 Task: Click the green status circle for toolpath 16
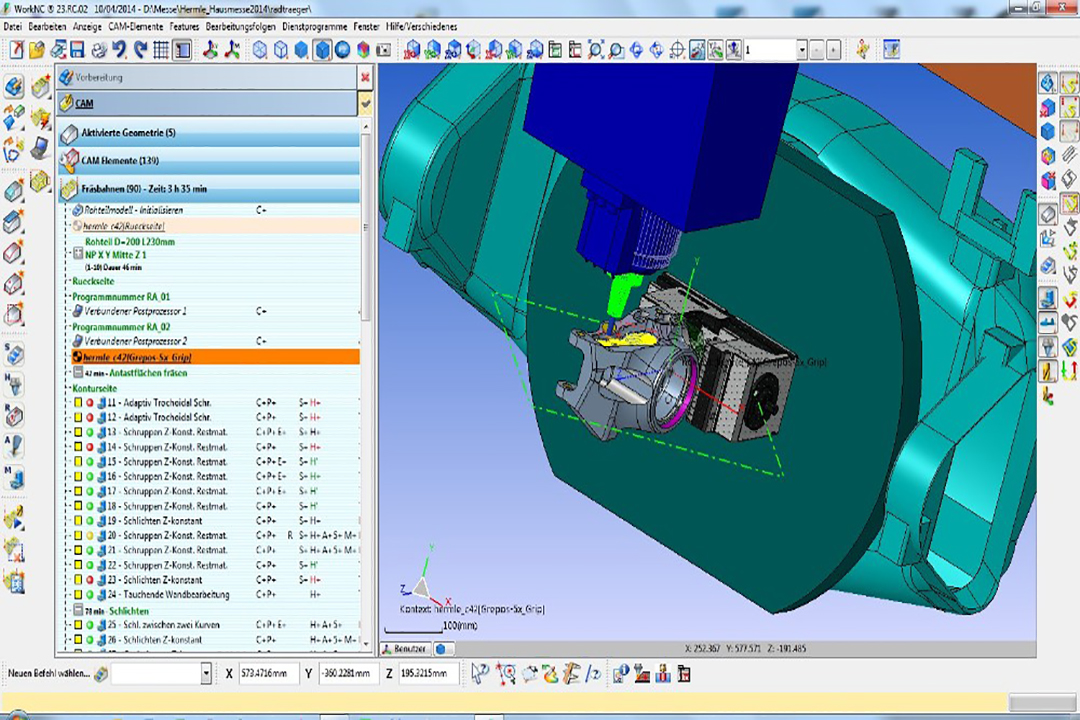pos(90,477)
